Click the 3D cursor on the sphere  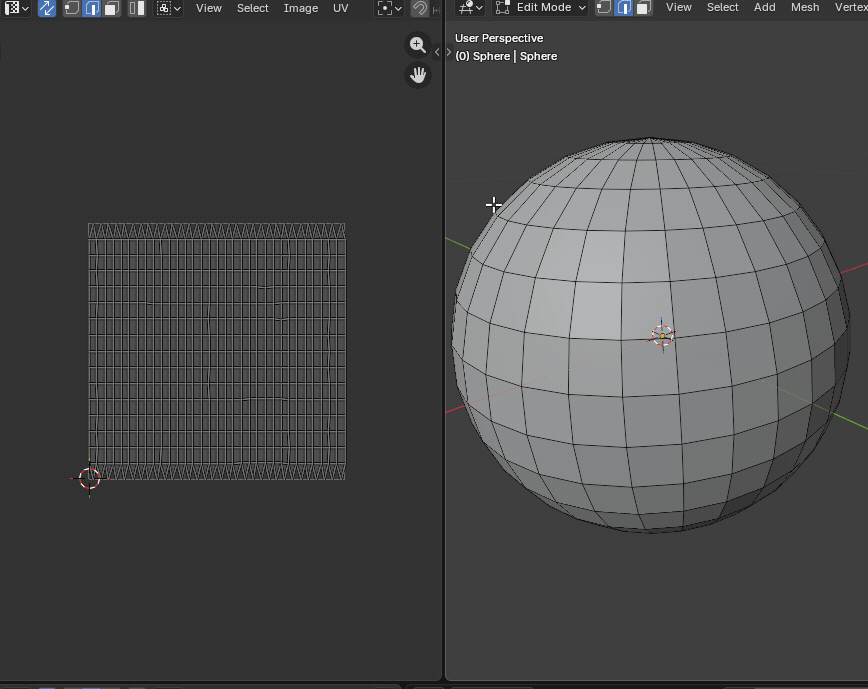coord(663,335)
